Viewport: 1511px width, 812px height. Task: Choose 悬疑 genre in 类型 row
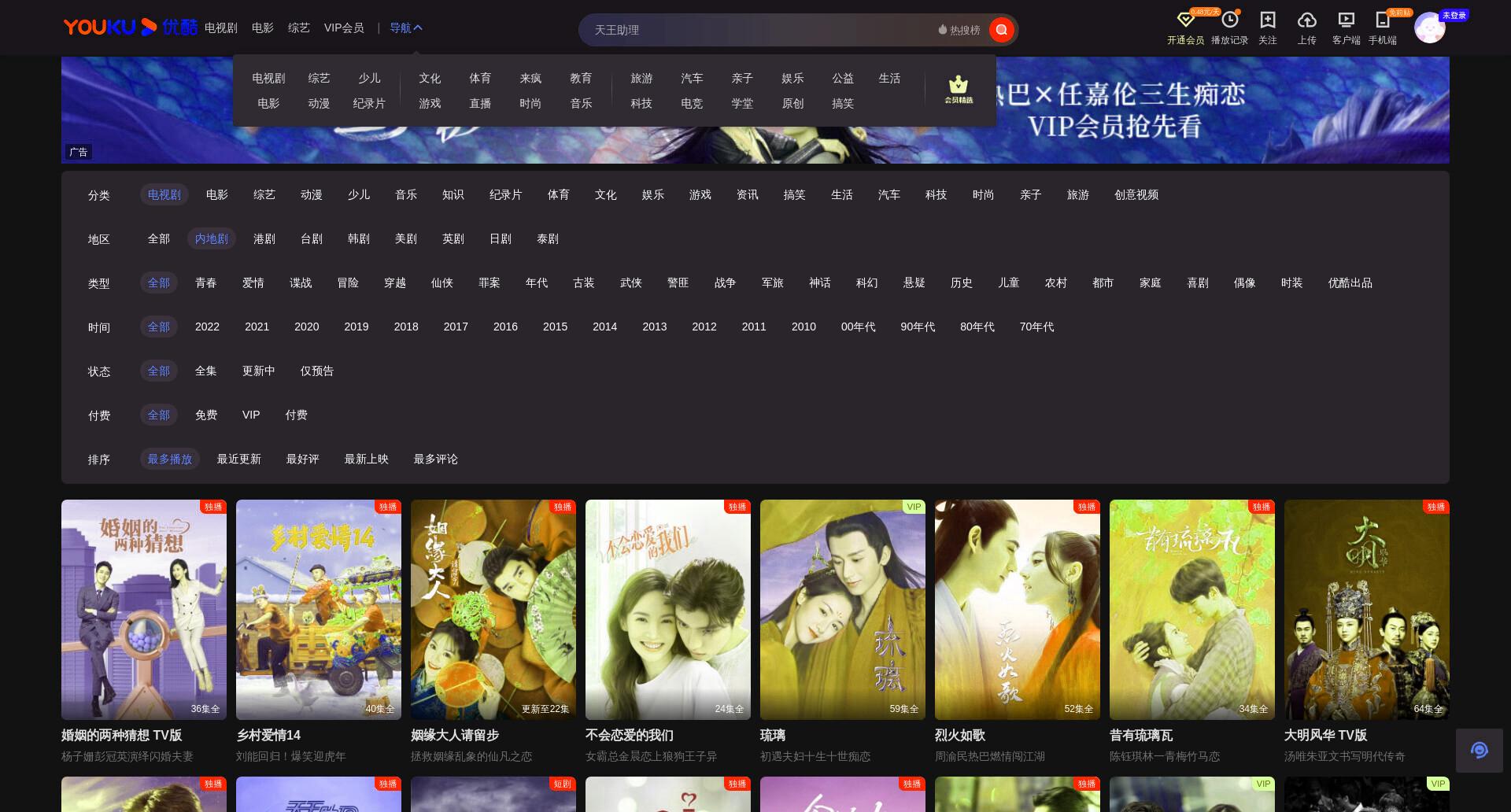(914, 282)
